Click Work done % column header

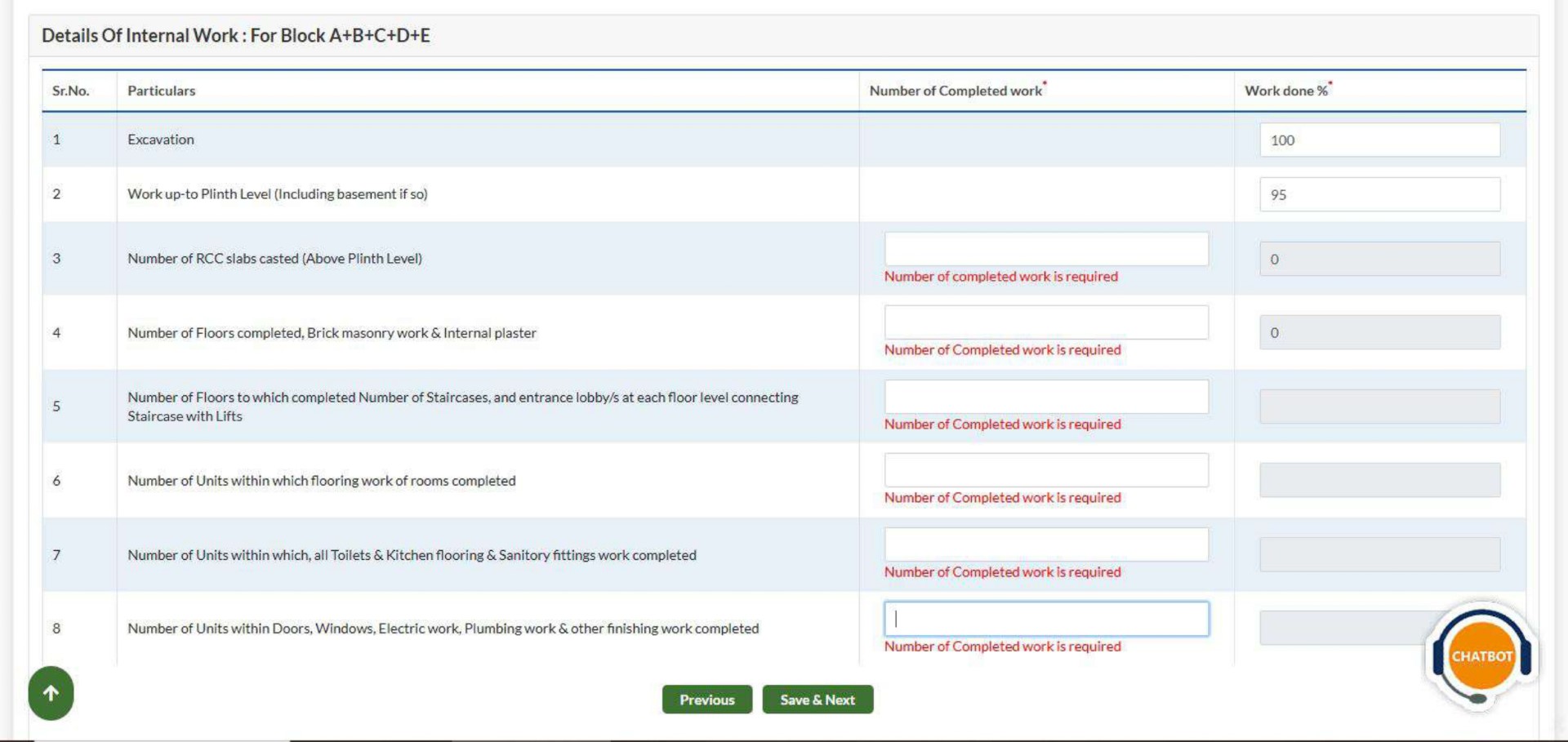1288,90
